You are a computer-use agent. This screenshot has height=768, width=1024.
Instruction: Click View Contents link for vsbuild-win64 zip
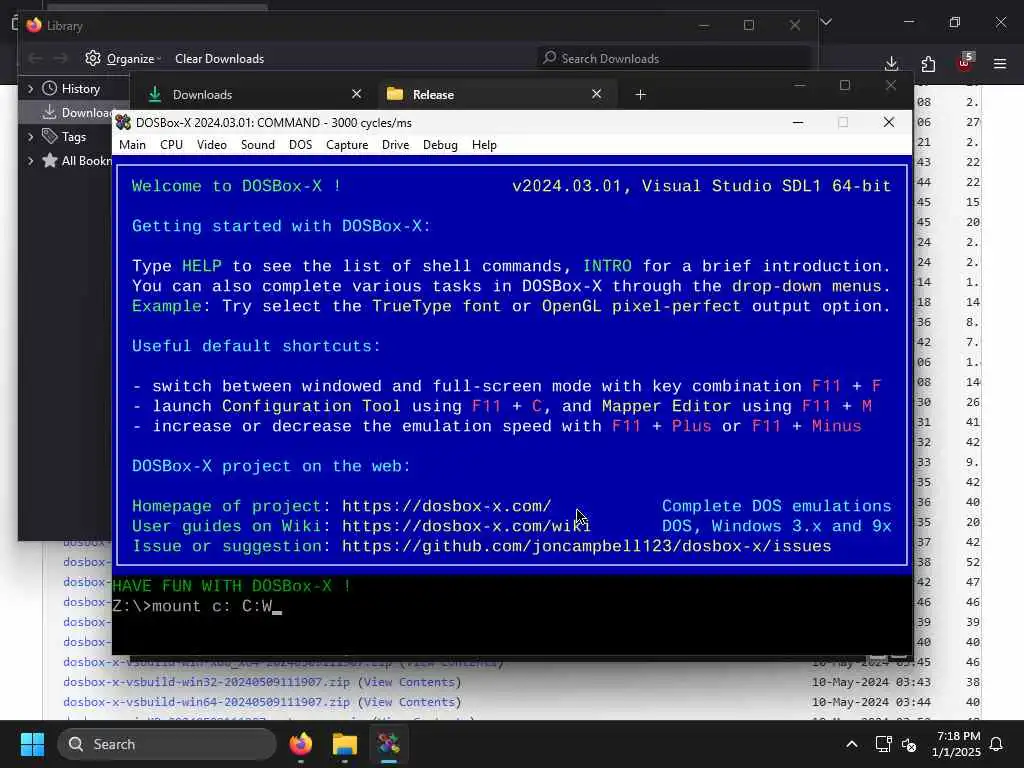point(409,702)
